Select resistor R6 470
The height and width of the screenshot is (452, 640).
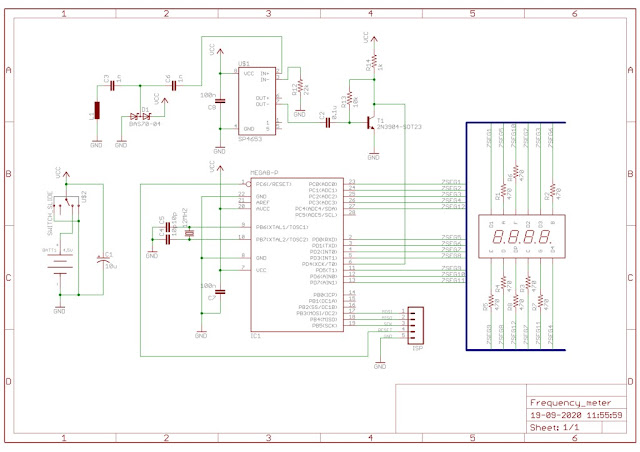[x=516, y=172]
